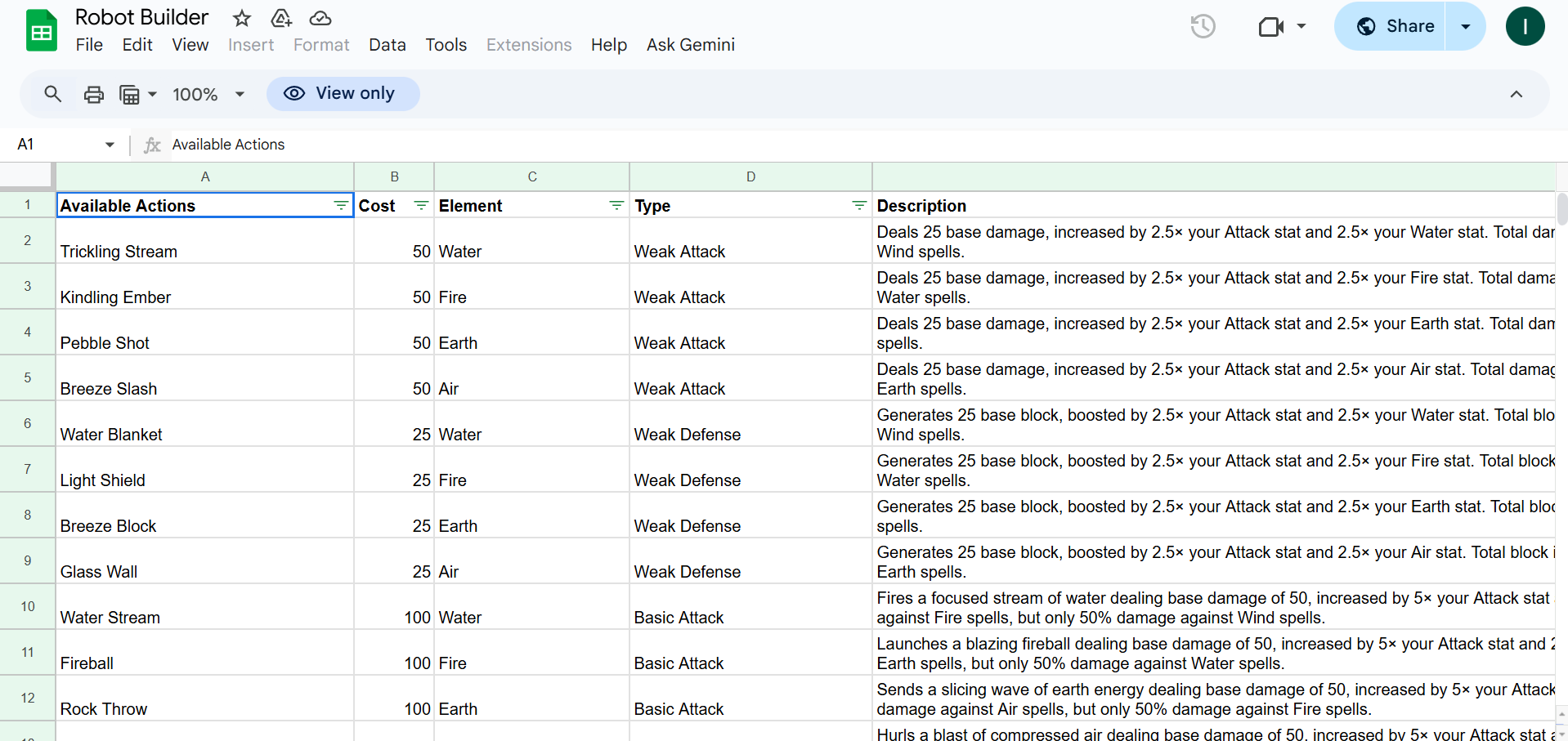Toggle filter on Cost column

point(421,206)
